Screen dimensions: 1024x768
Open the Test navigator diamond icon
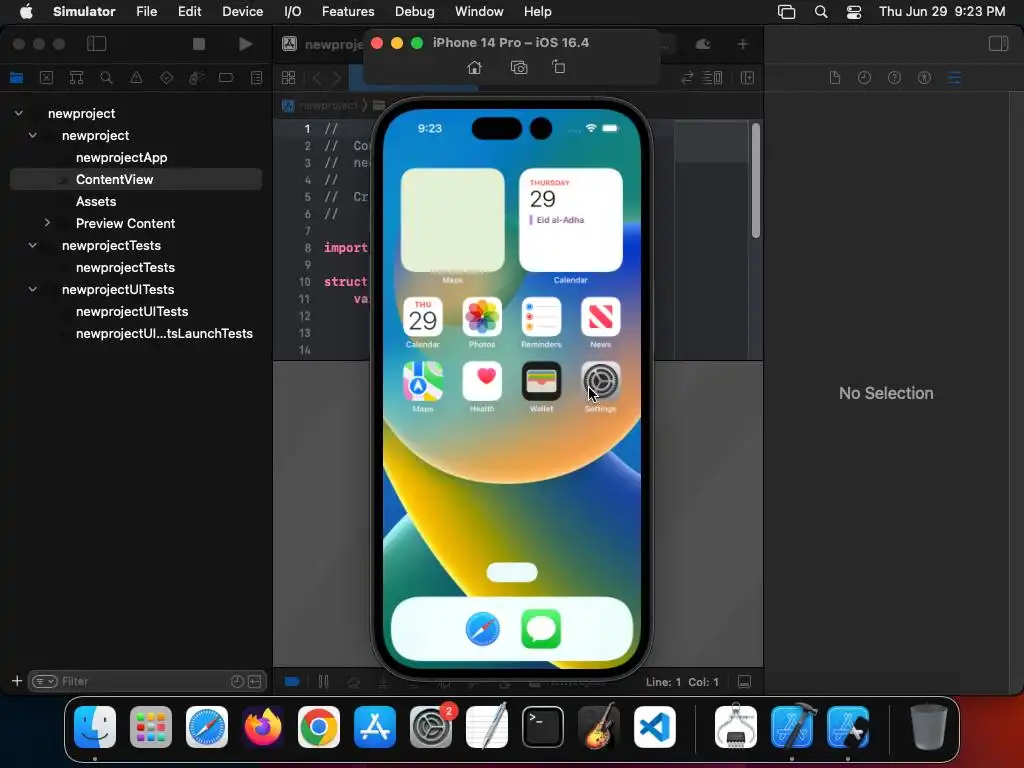pos(167,78)
